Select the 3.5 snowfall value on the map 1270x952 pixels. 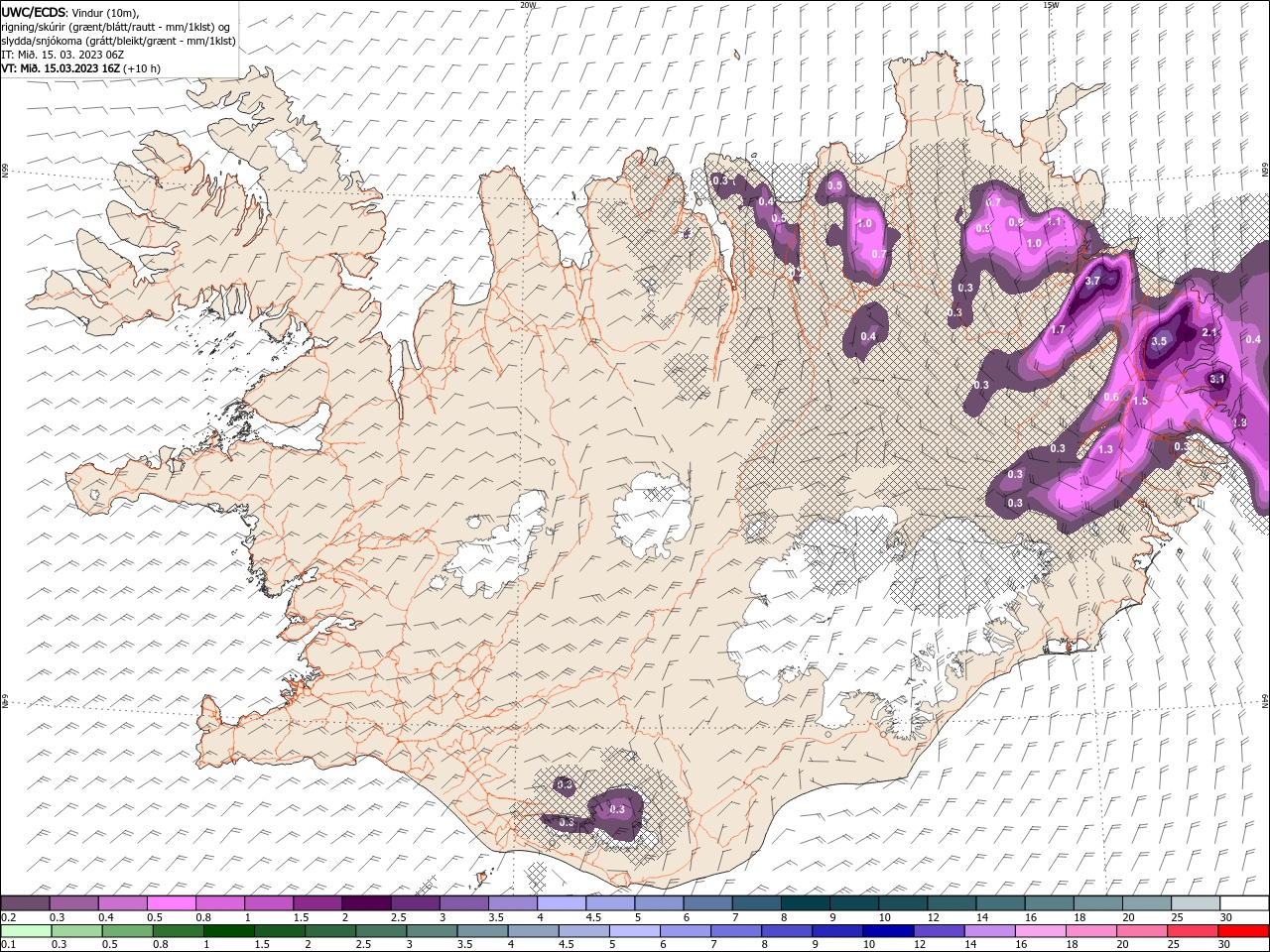click(x=1159, y=341)
